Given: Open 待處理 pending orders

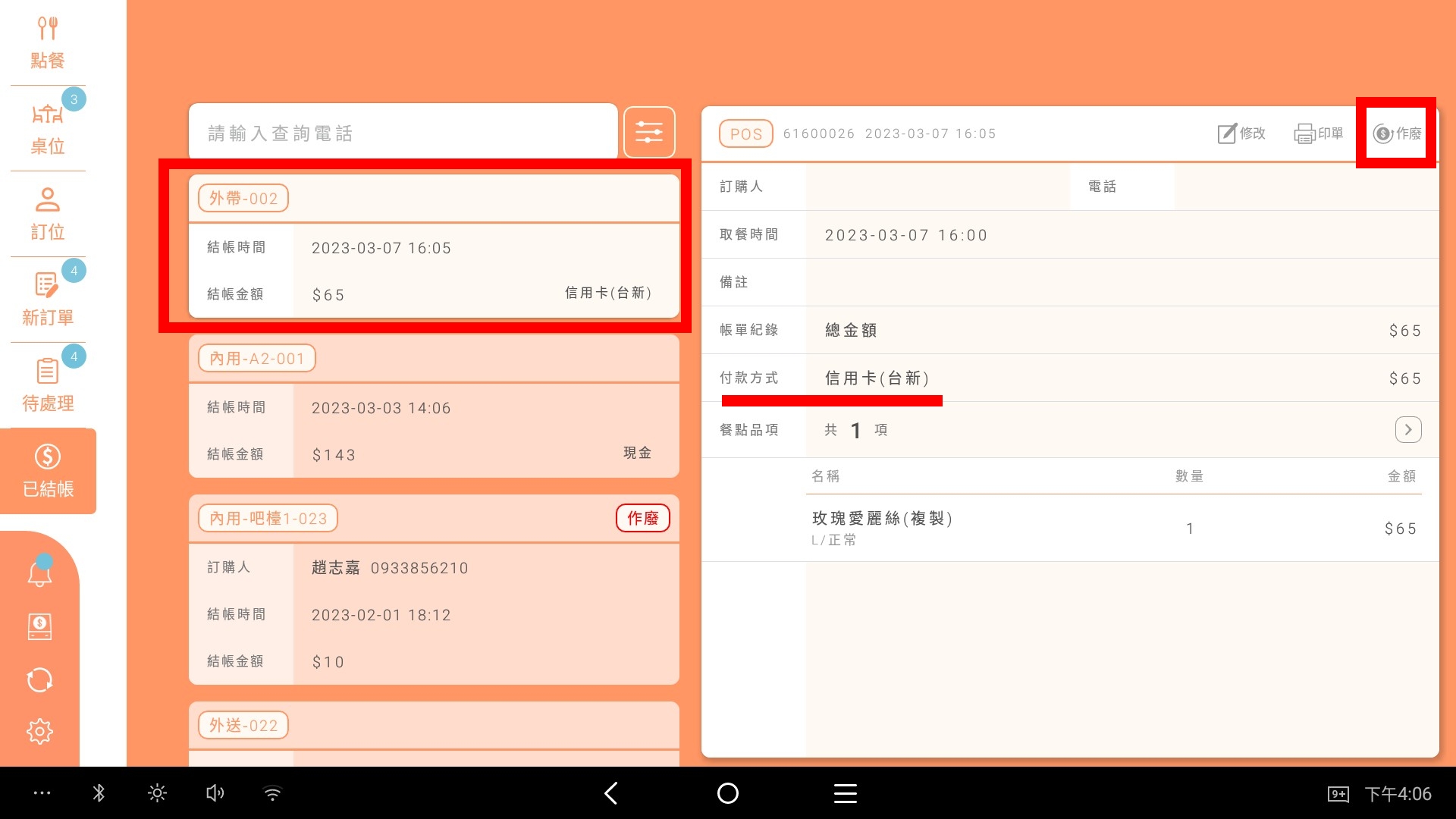Looking at the screenshot, I should (x=47, y=384).
